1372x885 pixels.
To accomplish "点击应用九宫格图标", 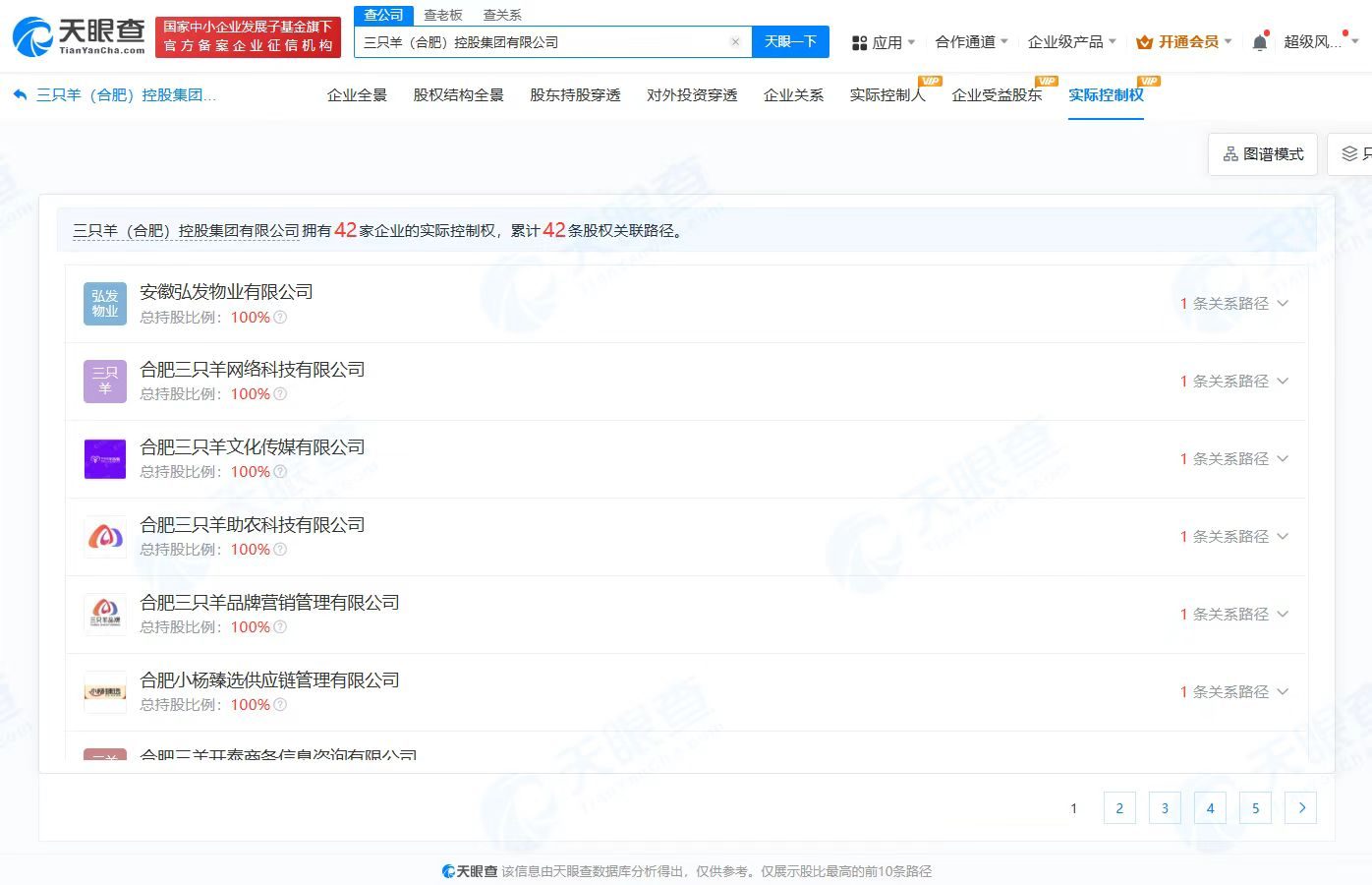I will point(858,41).
